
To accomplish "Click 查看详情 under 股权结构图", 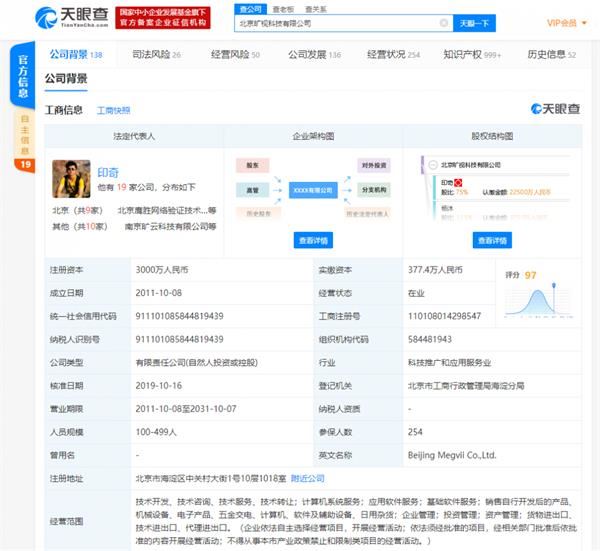I will 492,240.
